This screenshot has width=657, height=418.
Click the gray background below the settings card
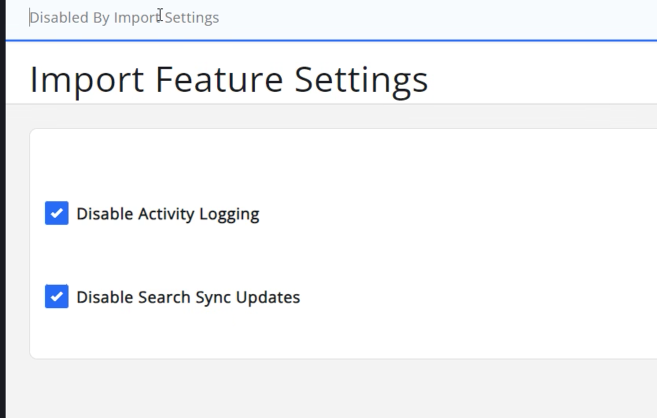(330, 390)
